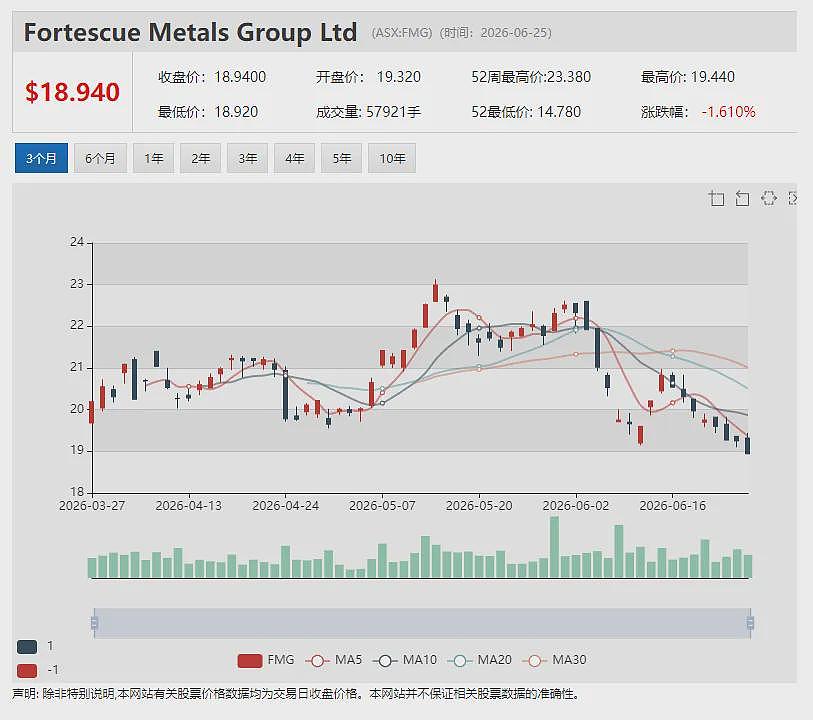Click the zoom reset (back) toolbox icon
The height and width of the screenshot is (720, 813).
point(742,198)
